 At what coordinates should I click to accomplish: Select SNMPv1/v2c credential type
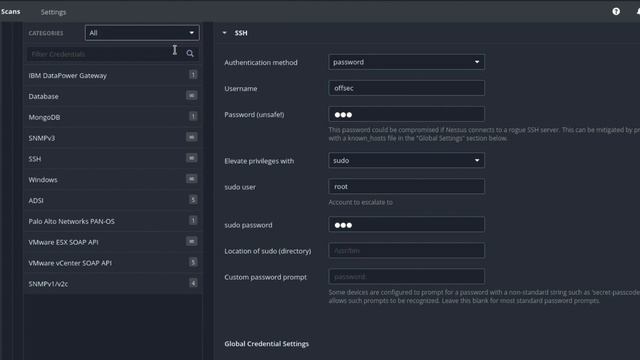(x=113, y=284)
